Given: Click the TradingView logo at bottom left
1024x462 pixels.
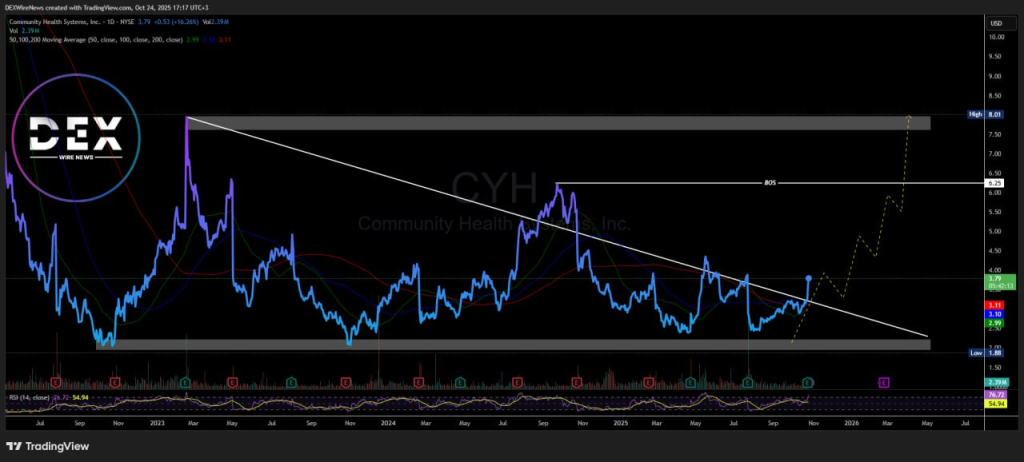Looking at the screenshot, I should [45, 447].
